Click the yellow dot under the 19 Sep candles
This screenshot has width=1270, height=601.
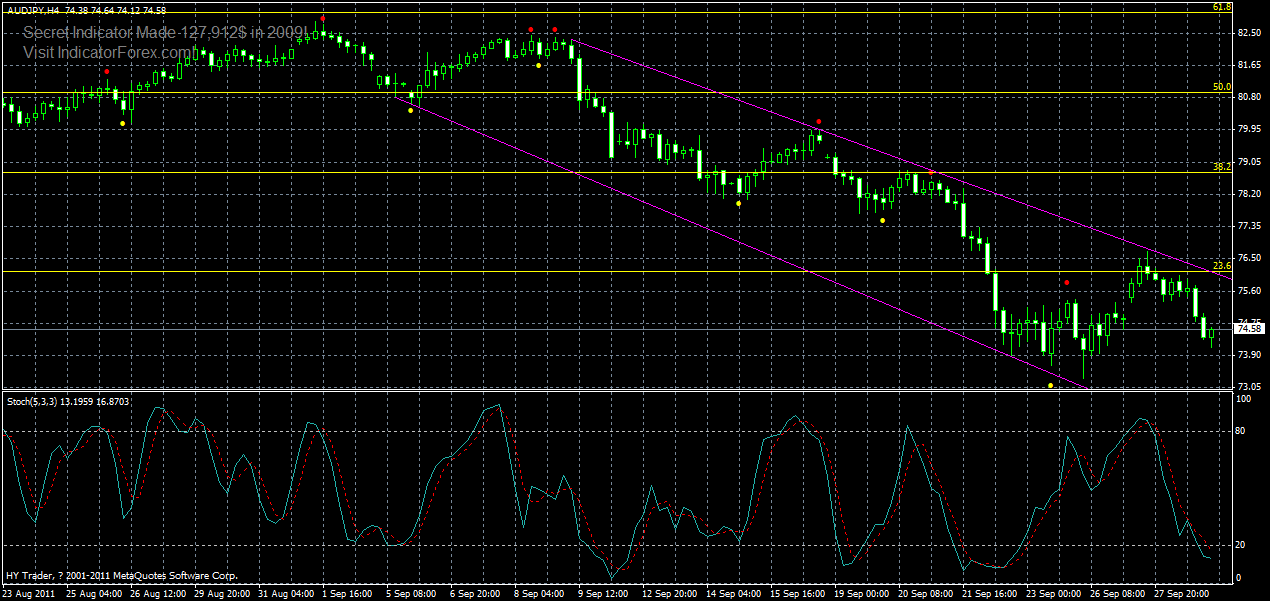[882, 220]
